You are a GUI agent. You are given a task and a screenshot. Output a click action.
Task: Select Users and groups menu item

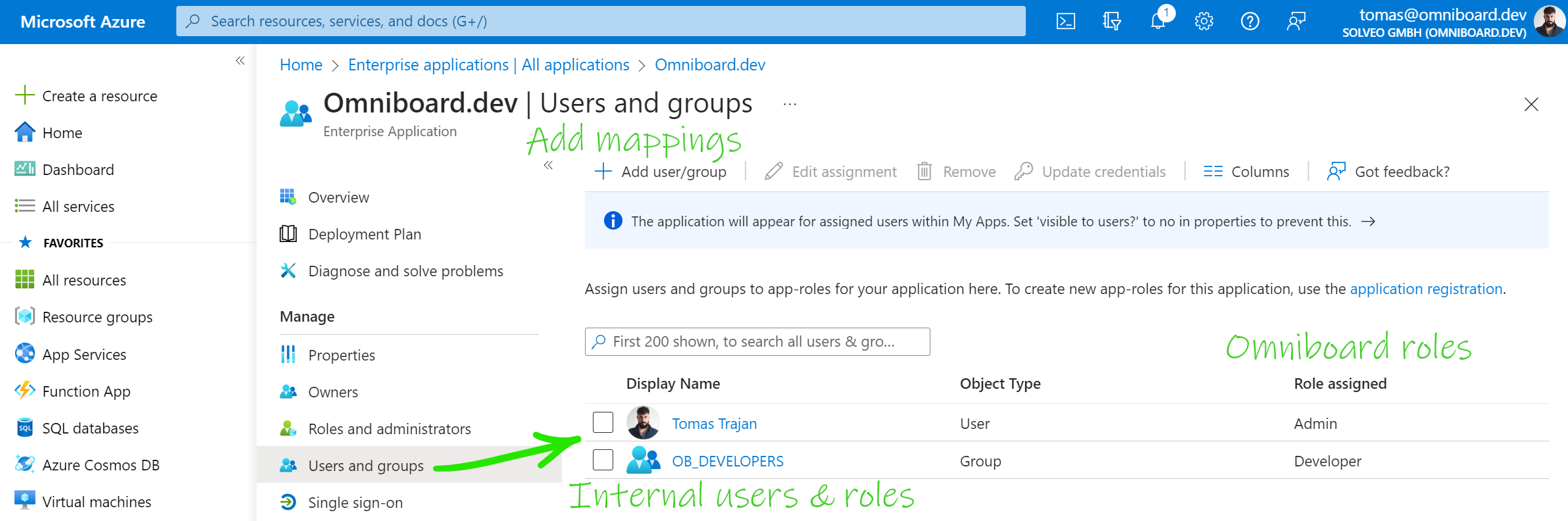409,465
